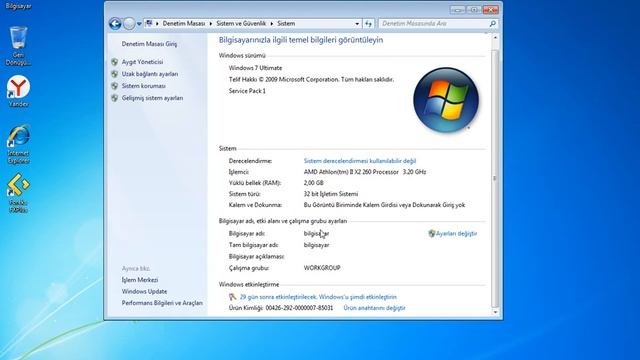The image size is (640, 360).
Task: Open Performans Bilgileri ve Araçları
Action: (162, 303)
